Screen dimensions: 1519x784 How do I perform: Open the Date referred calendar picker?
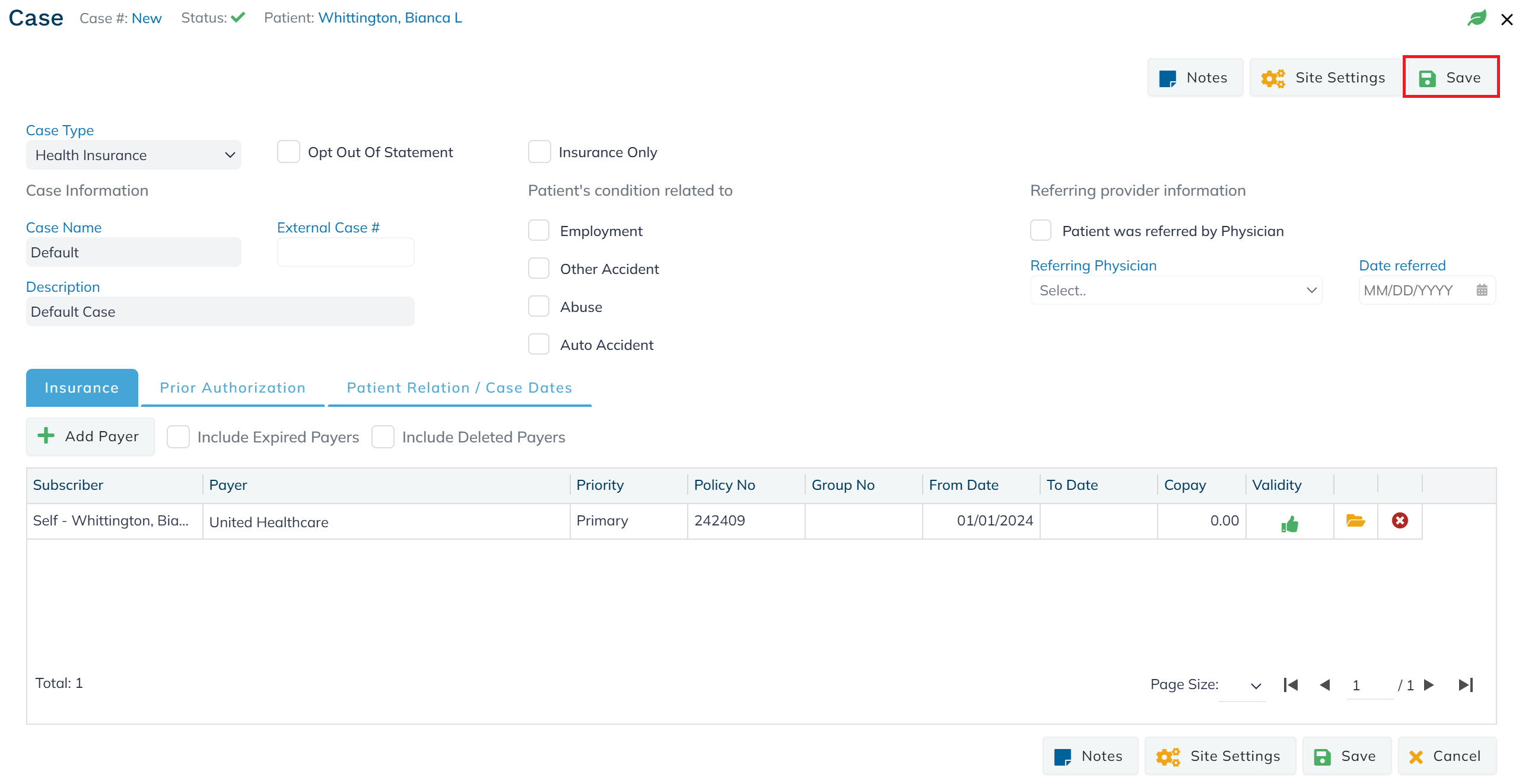click(1482, 290)
